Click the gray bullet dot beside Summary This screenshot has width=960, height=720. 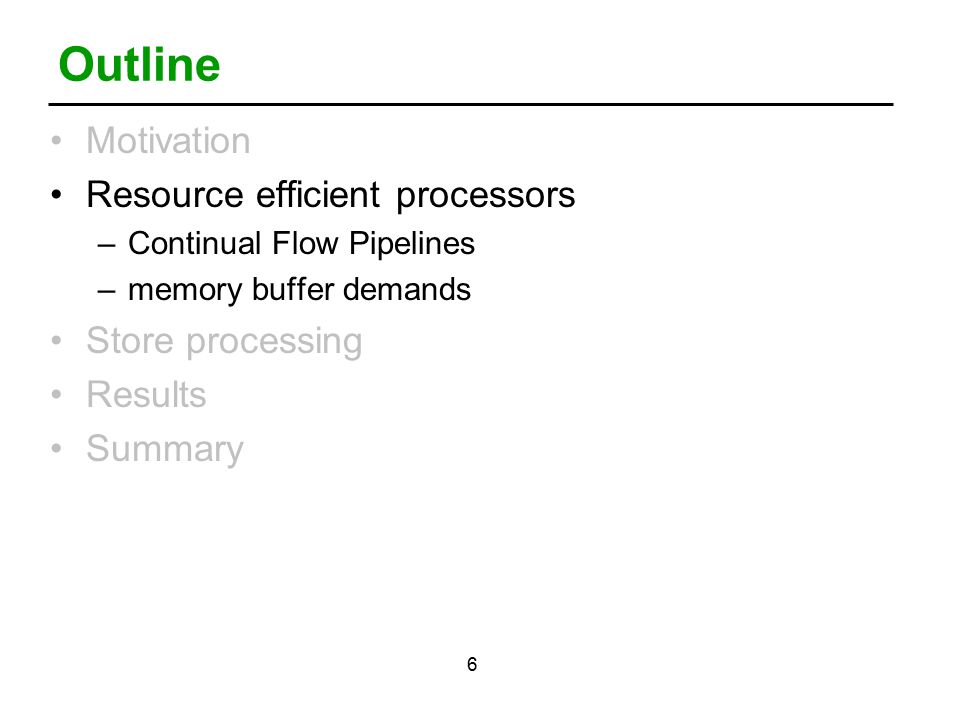(x=56, y=449)
